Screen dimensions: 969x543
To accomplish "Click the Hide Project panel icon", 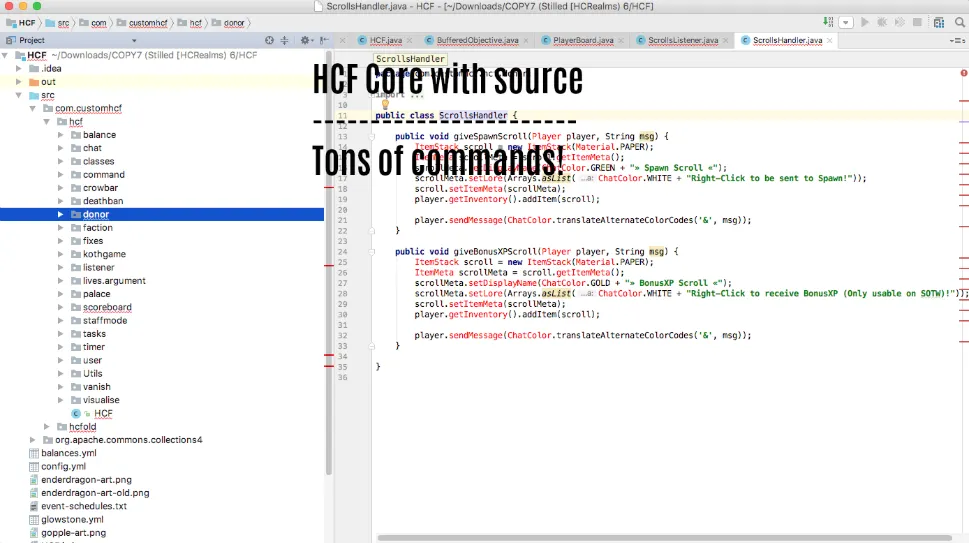I will (324, 40).
